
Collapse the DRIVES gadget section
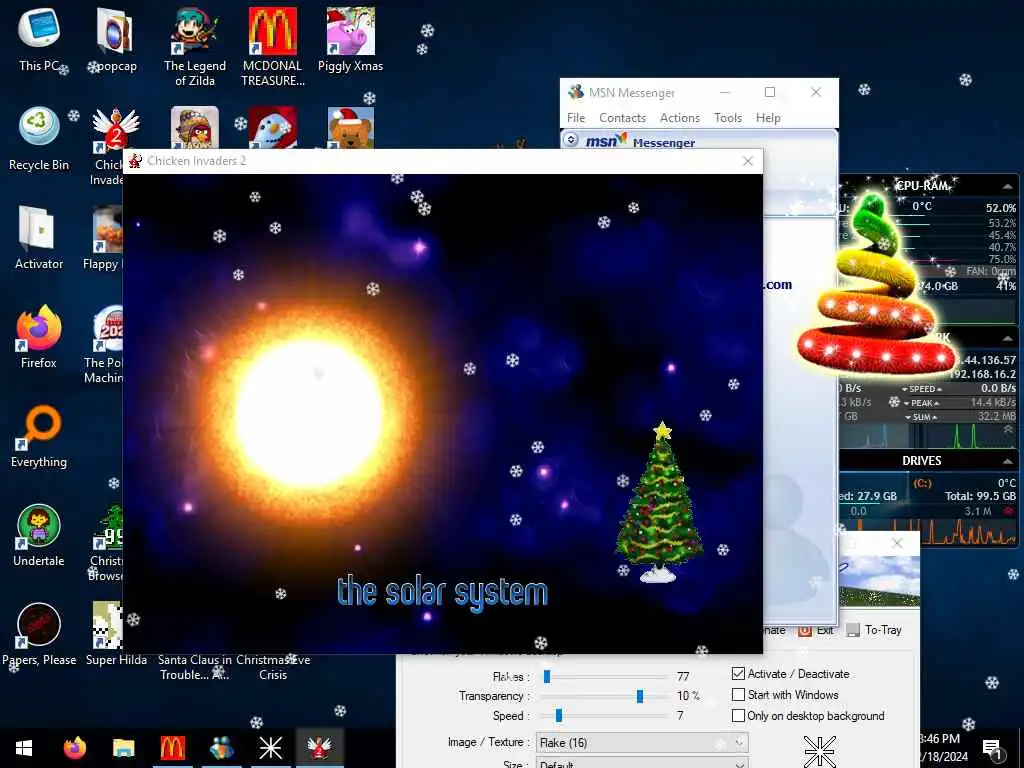[1008, 461]
